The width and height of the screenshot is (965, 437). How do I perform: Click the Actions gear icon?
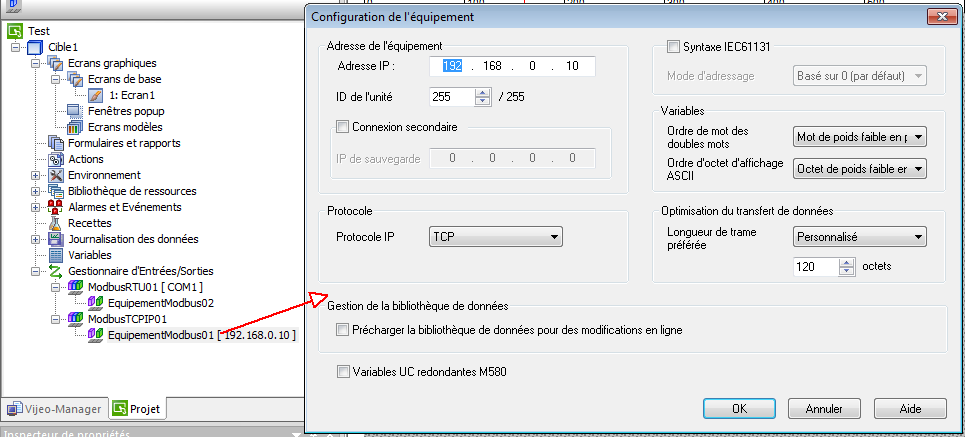pos(56,159)
